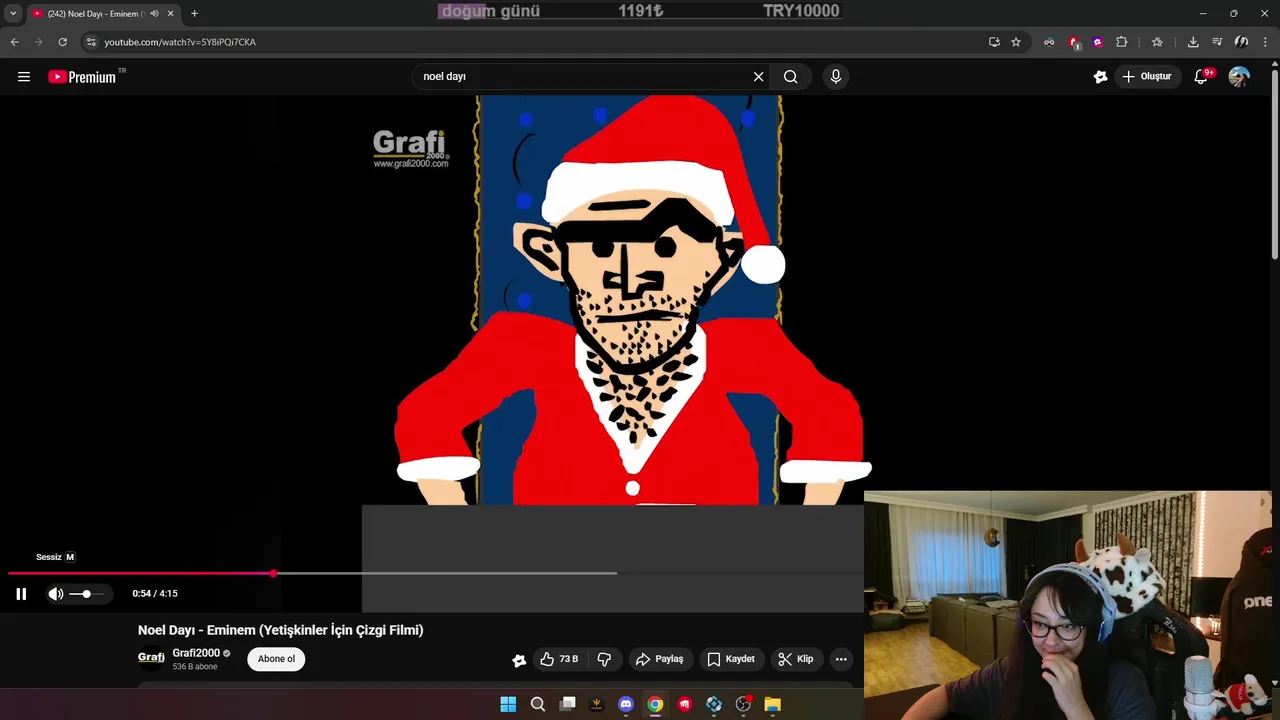Open the tab search dropdown arrow
The height and width of the screenshot is (720, 1280).
(13, 14)
